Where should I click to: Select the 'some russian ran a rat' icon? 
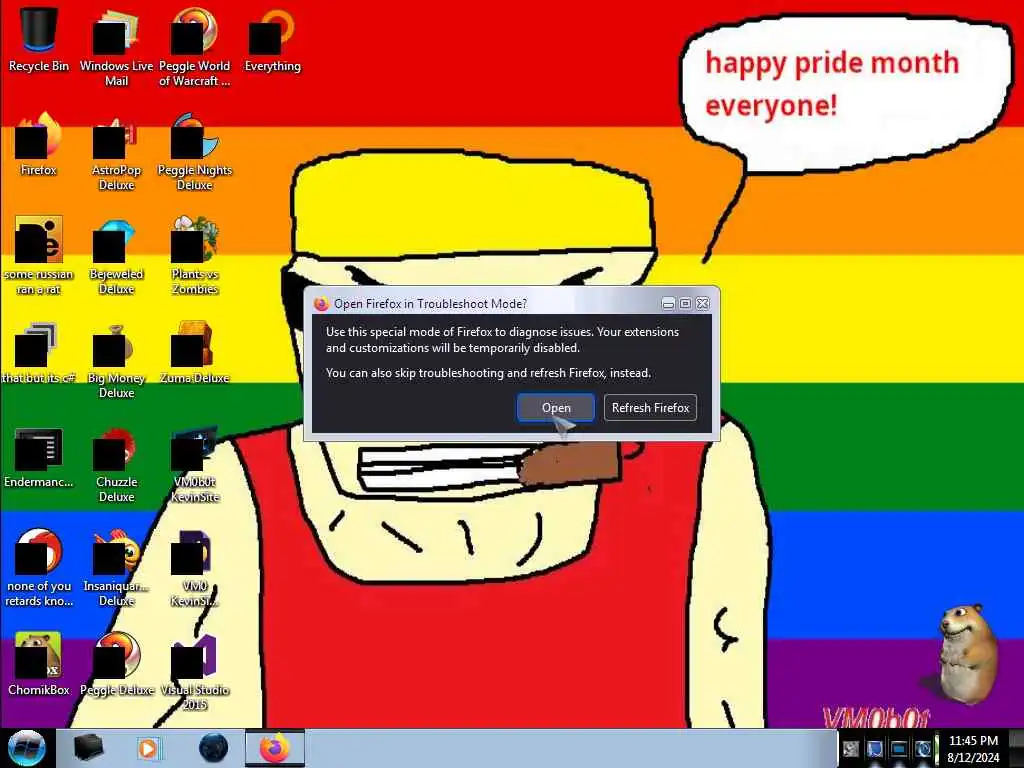39,256
